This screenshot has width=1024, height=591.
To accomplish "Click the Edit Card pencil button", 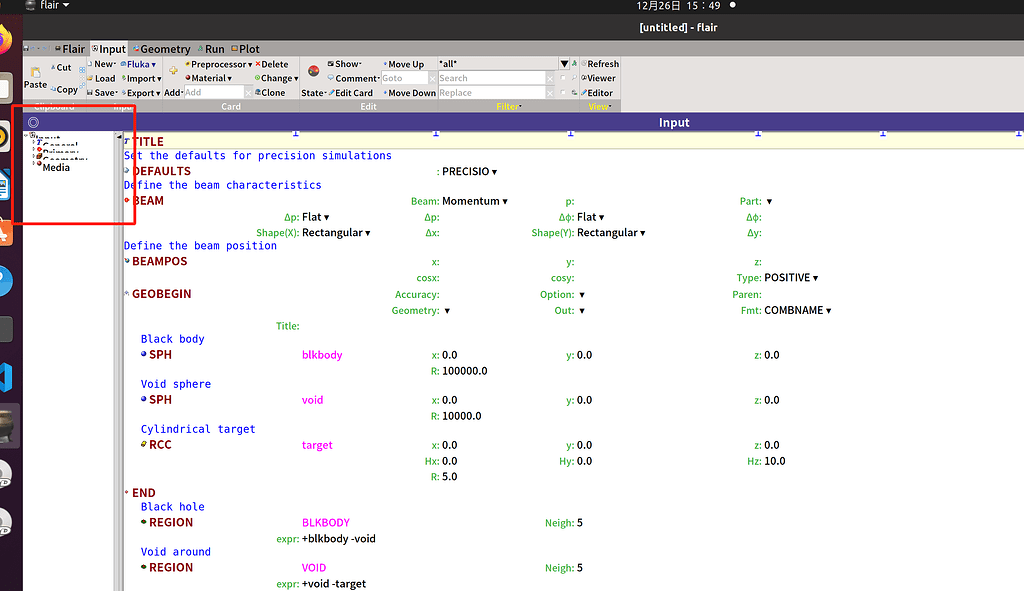I will point(351,93).
